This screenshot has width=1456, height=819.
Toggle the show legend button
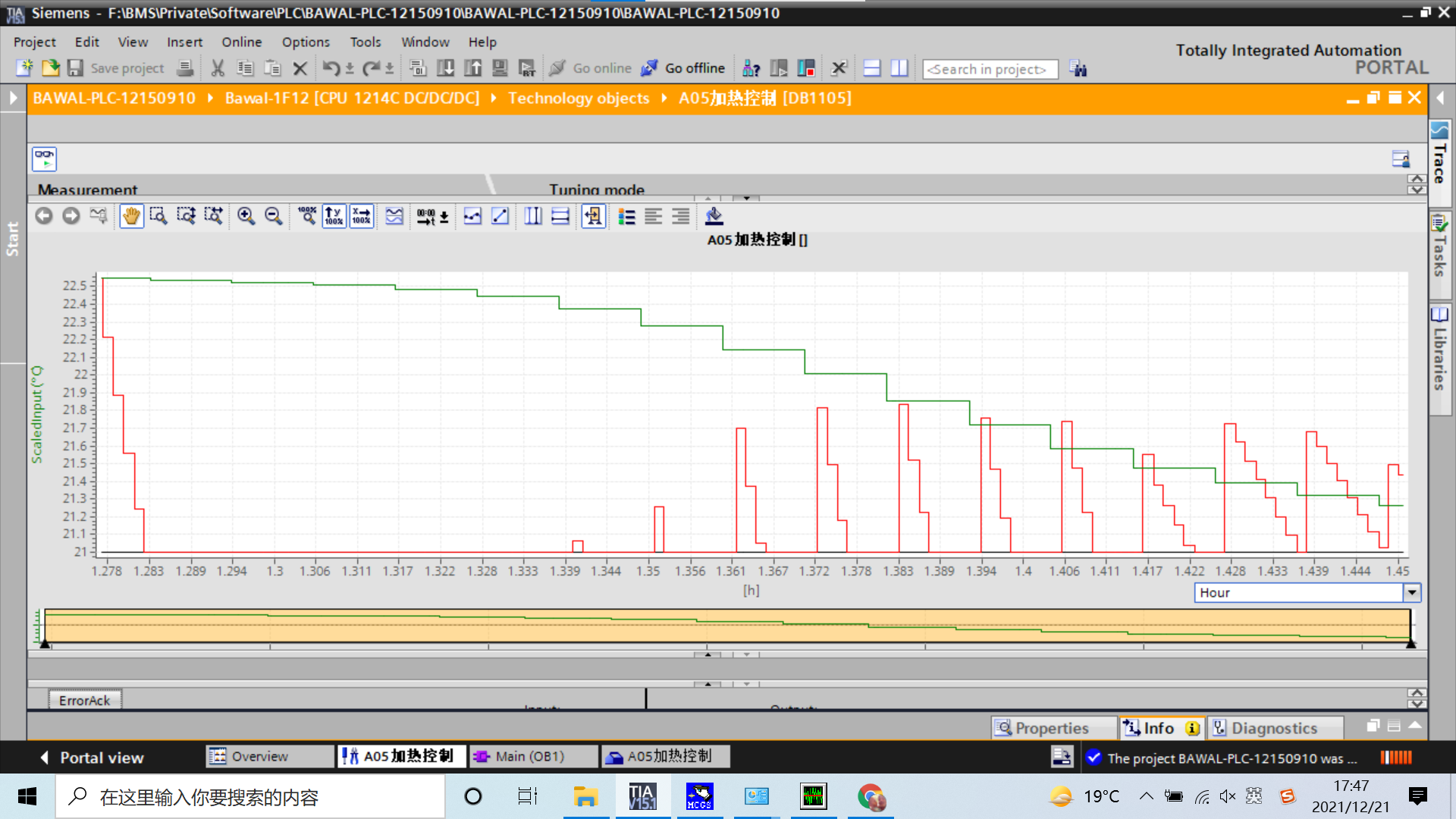coord(626,216)
